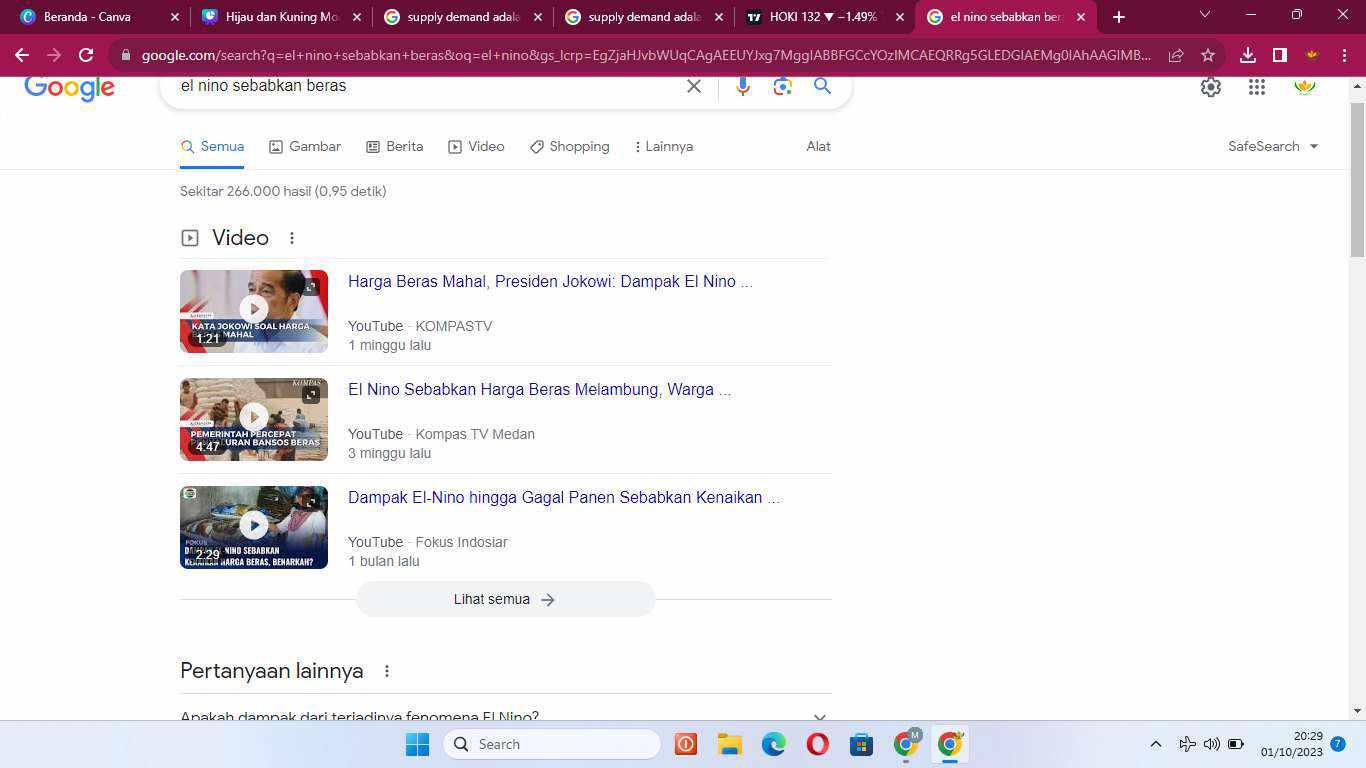The height and width of the screenshot is (768, 1366).
Task: Open the Google apps grid
Action: [1257, 87]
